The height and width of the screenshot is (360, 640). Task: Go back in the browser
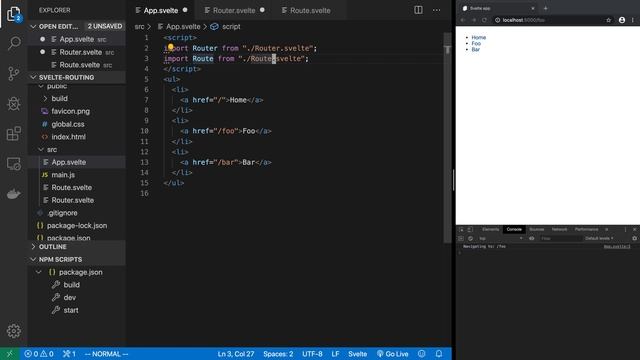click(x=463, y=20)
